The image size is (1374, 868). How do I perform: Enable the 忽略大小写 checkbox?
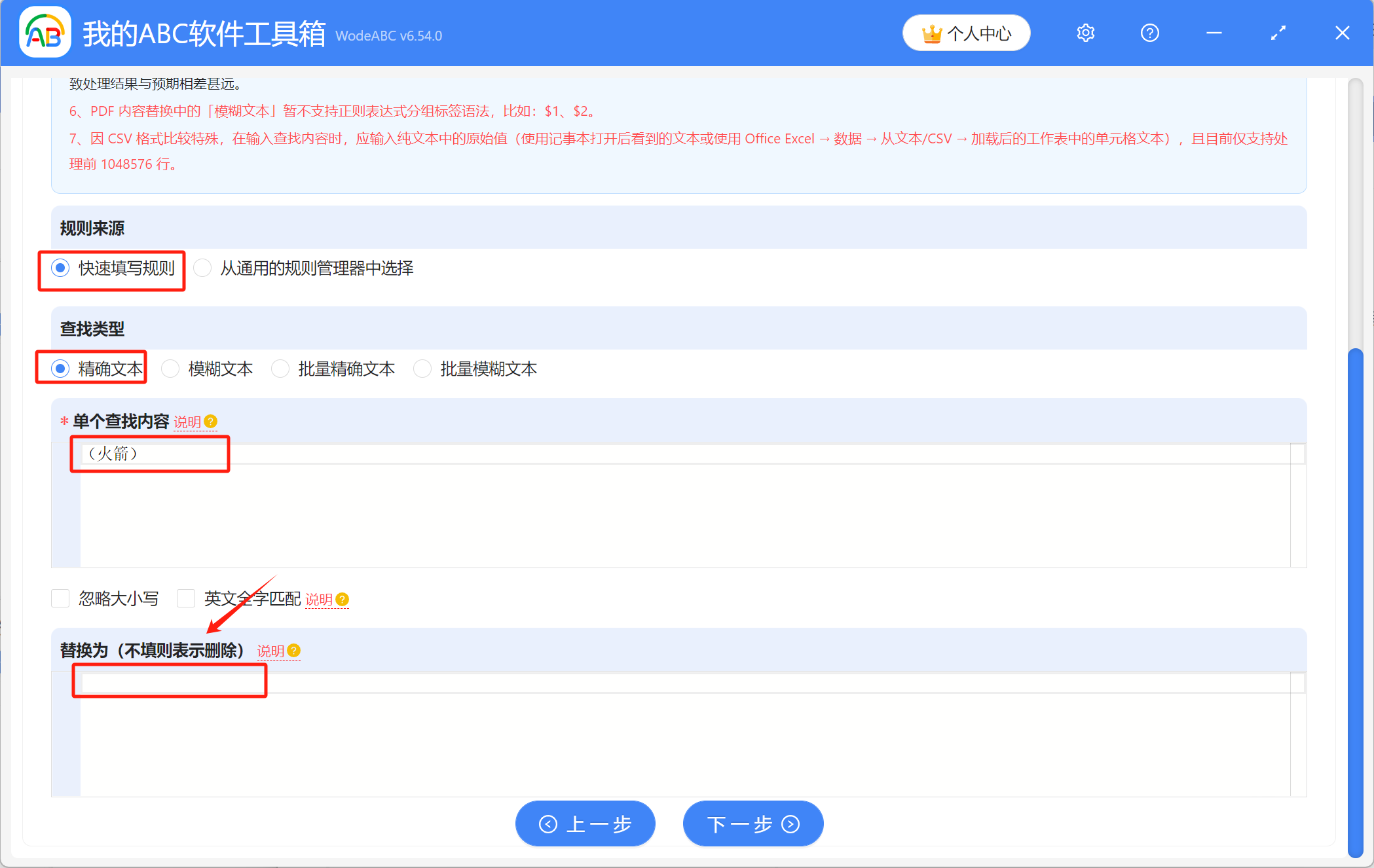point(60,598)
